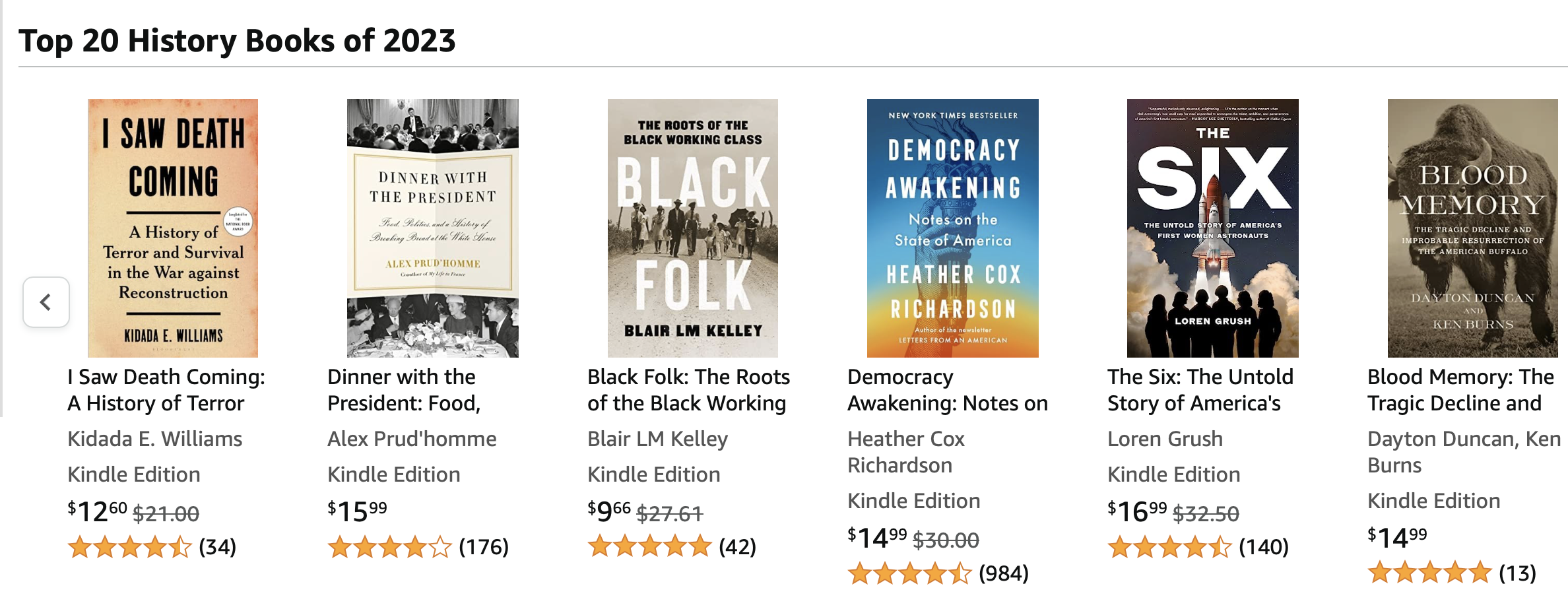Click the $9.66 price for Black Folk

coord(609,511)
